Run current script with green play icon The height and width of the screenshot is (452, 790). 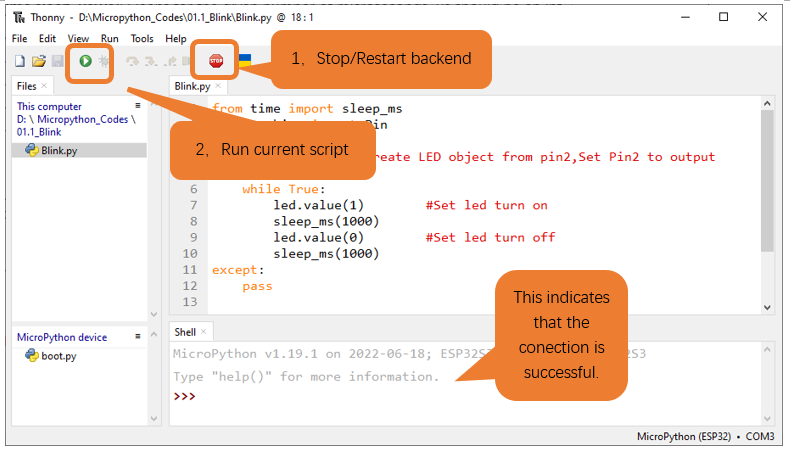tap(85, 61)
